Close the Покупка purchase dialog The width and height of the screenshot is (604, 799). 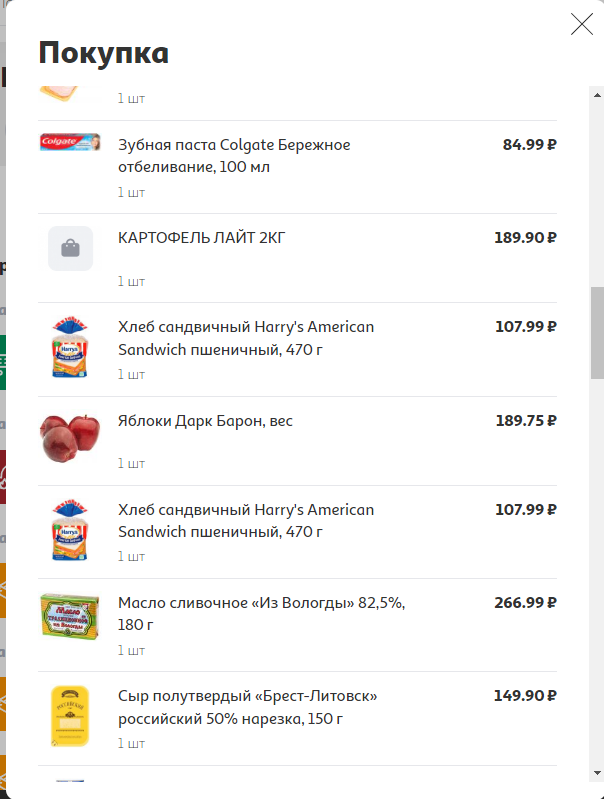pos(582,24)
